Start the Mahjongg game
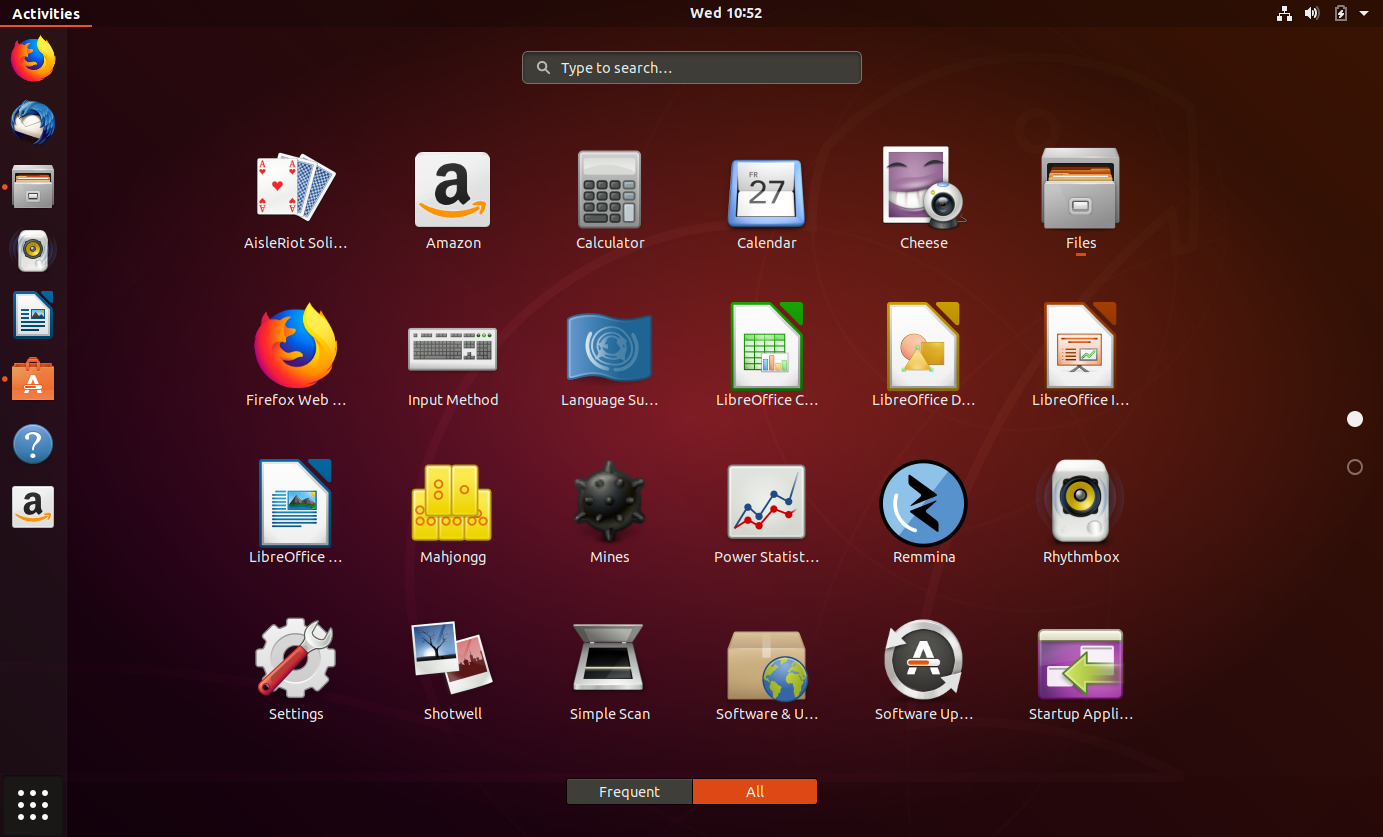 coord(452,502)
